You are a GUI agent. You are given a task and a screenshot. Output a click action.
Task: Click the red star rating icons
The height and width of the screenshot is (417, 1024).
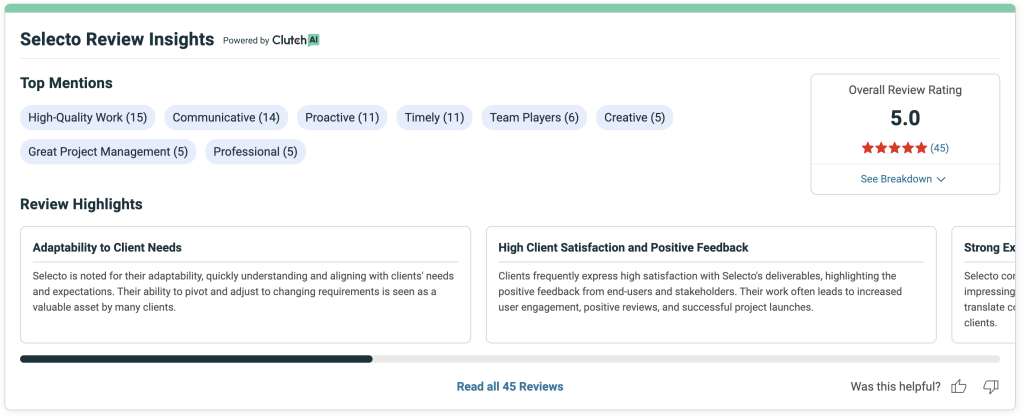point(894,148)
